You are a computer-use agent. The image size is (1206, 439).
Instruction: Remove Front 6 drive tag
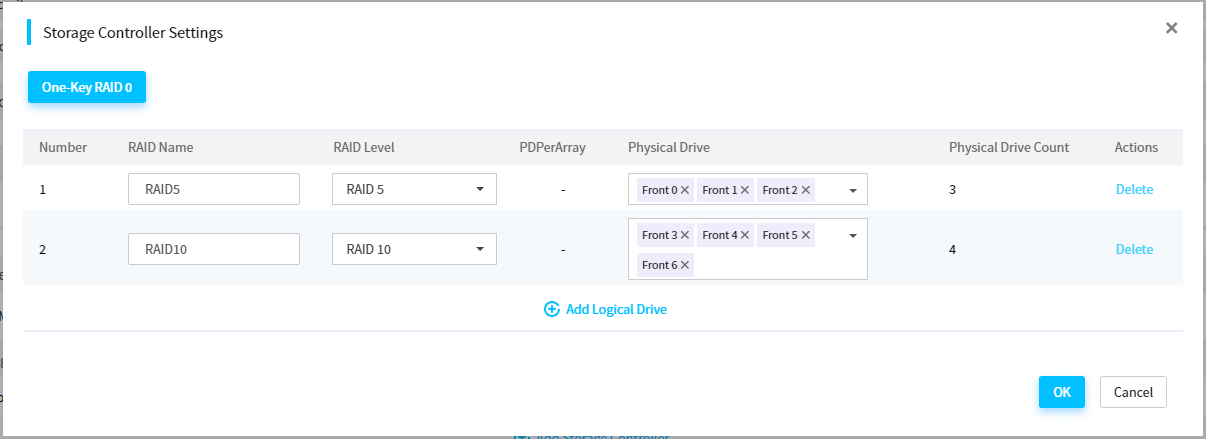[x=685, y=265]
